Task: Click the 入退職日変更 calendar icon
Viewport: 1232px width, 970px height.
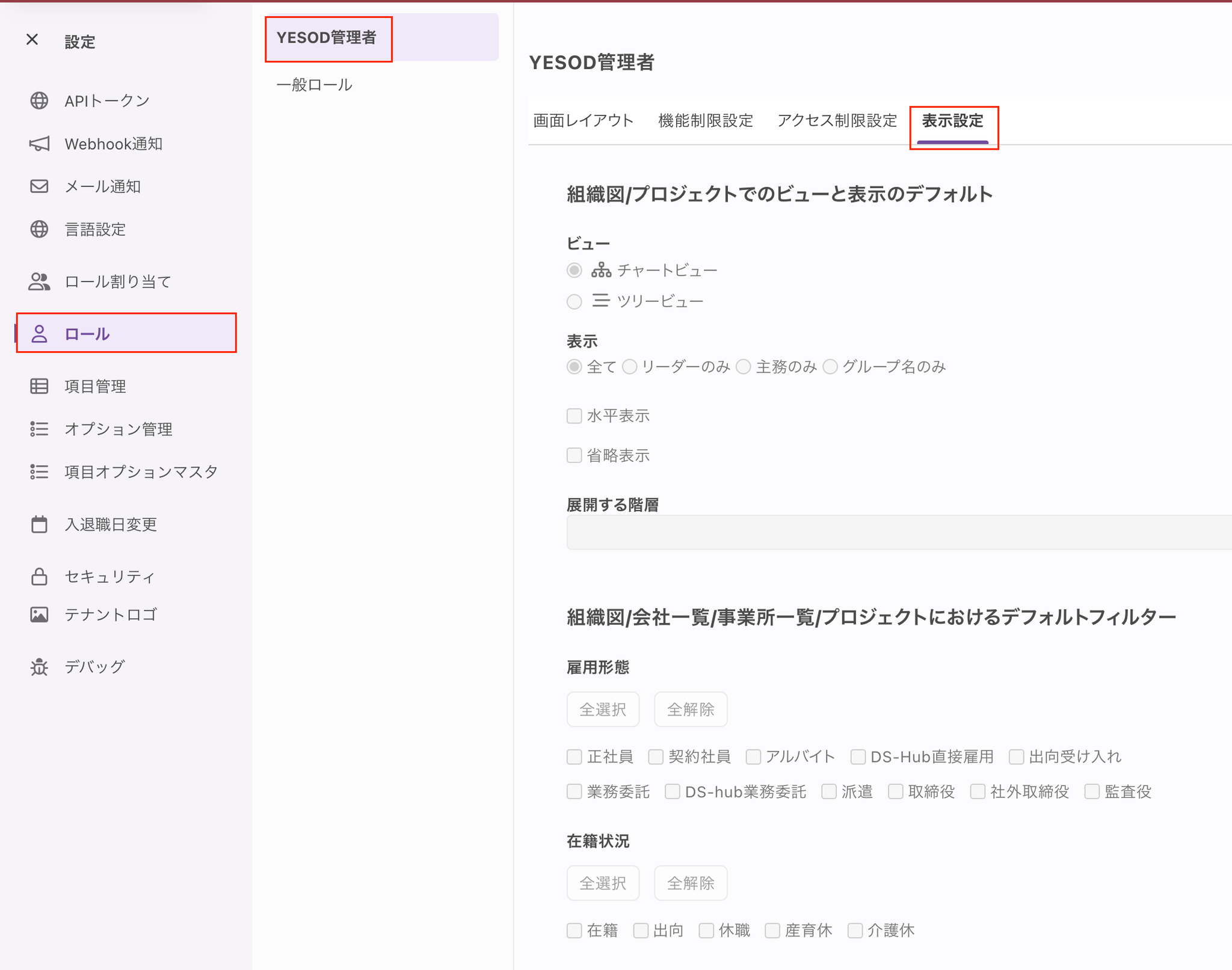Action: pos(39,524)
